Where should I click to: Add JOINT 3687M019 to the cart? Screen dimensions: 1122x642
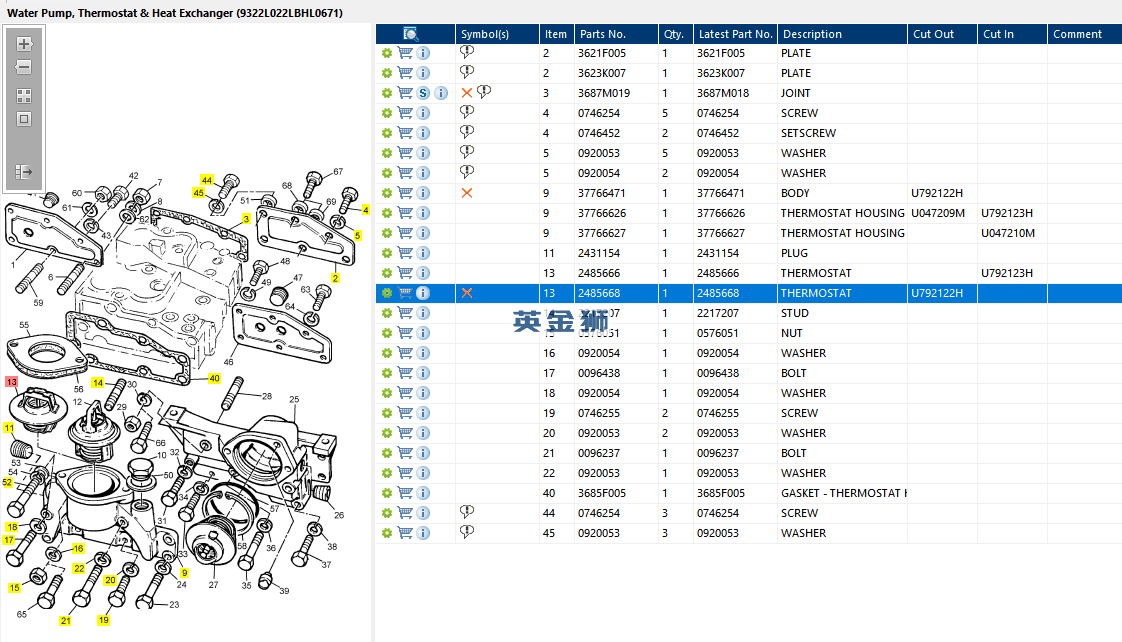point(405,93)
